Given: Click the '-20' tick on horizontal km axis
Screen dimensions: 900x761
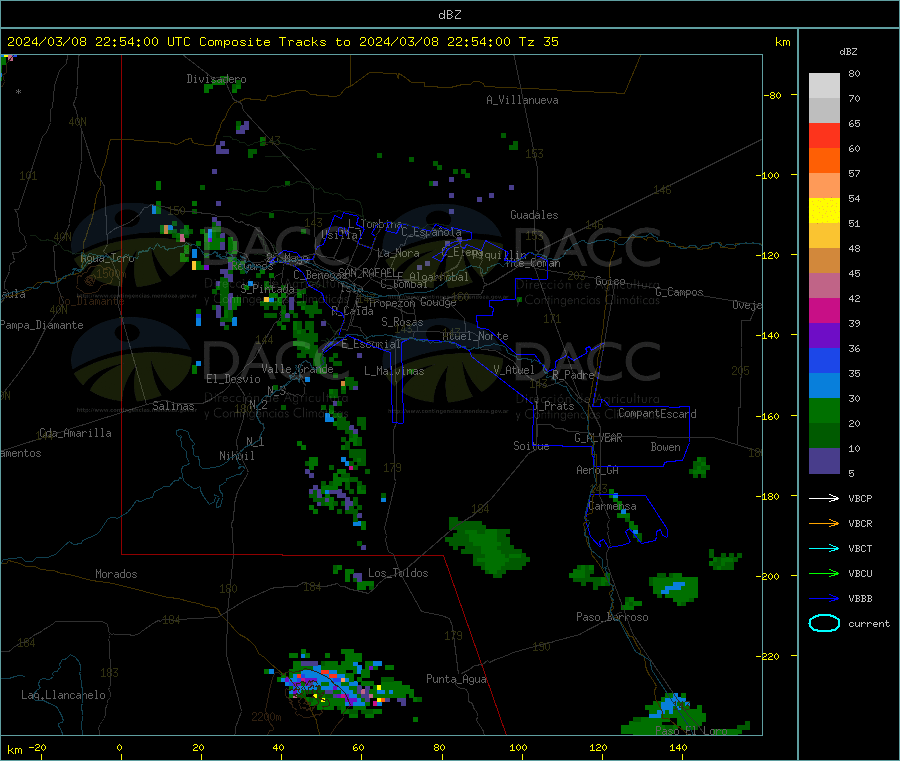Looking at the screenshot, I should 37,747.
